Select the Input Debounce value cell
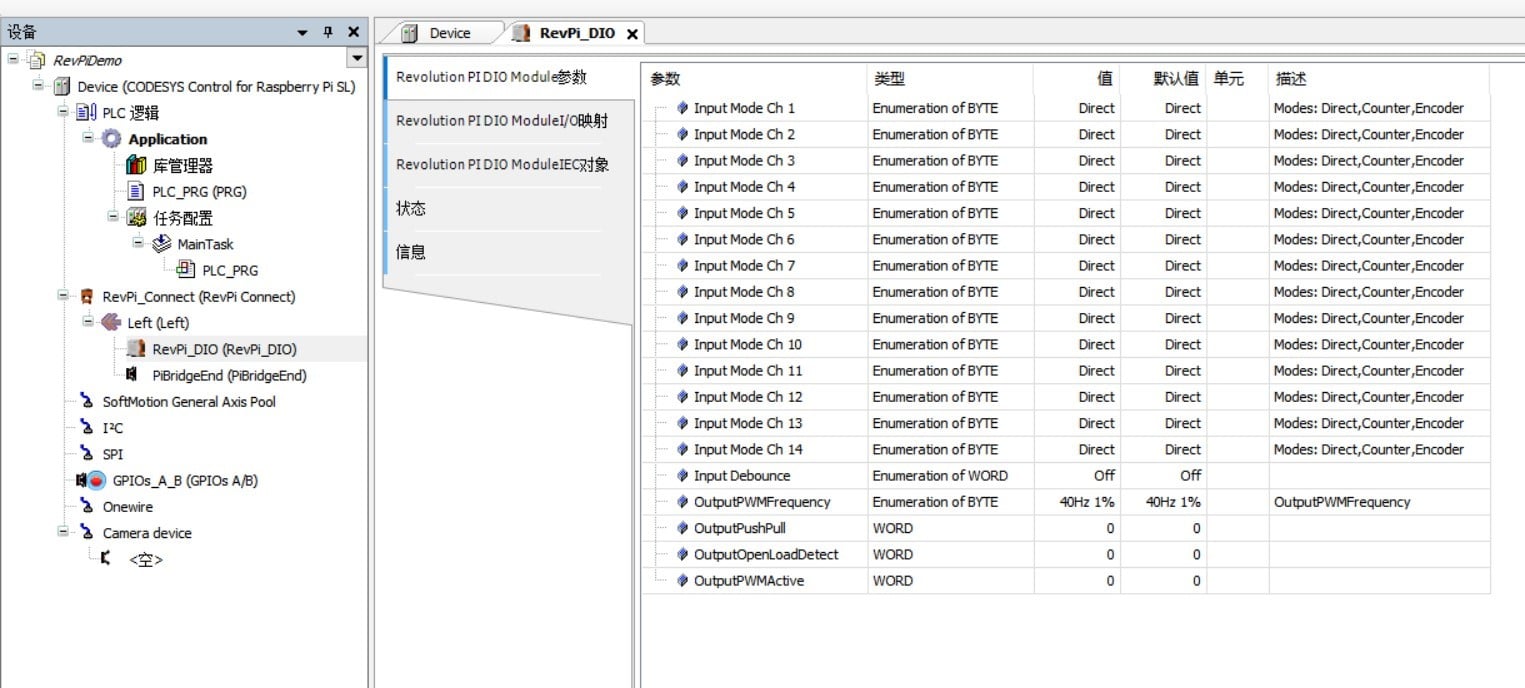This screenshot has width=1525, height=688. 1076,476
